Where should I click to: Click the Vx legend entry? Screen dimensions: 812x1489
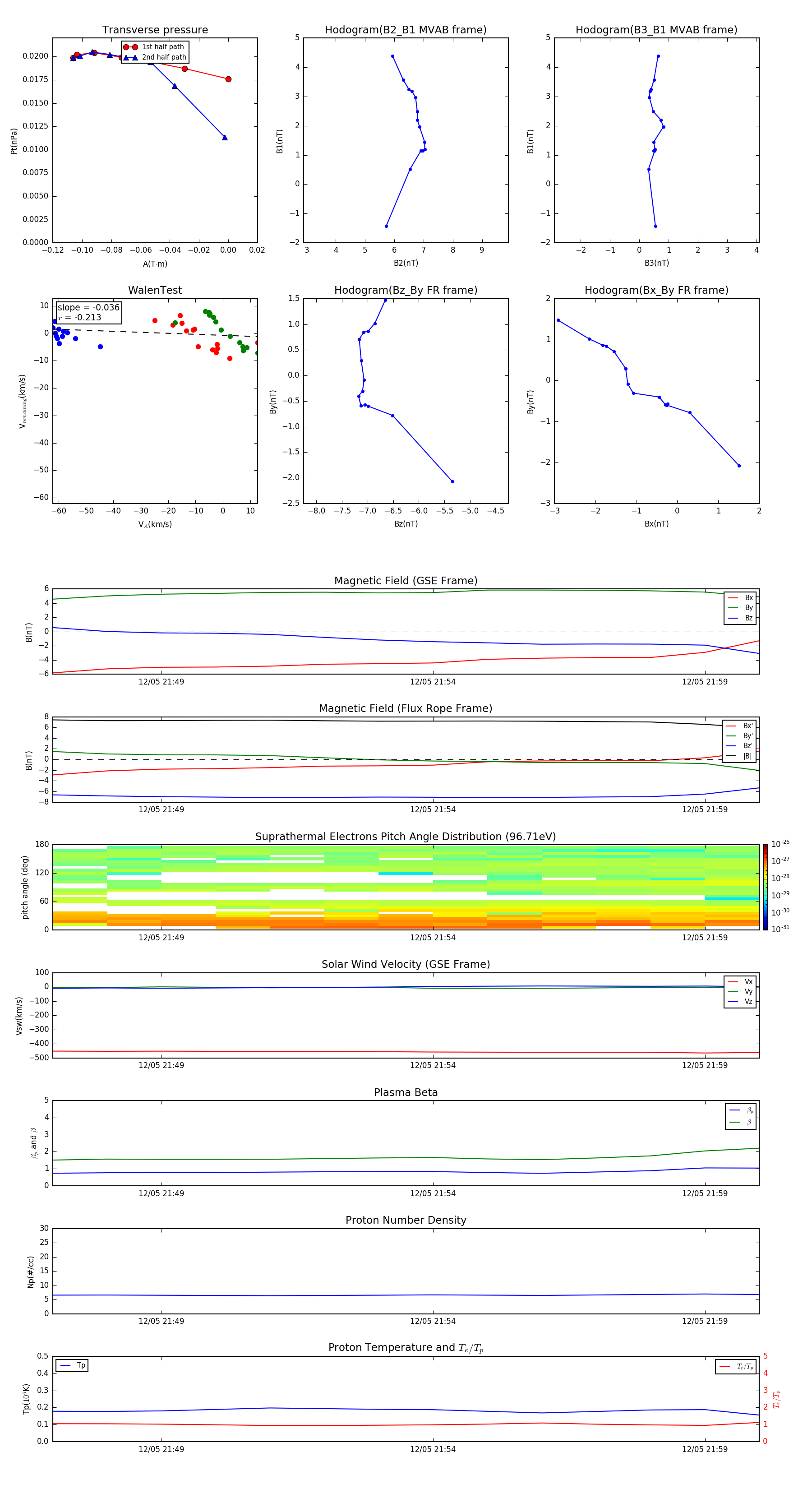click(x=740, y=981)
